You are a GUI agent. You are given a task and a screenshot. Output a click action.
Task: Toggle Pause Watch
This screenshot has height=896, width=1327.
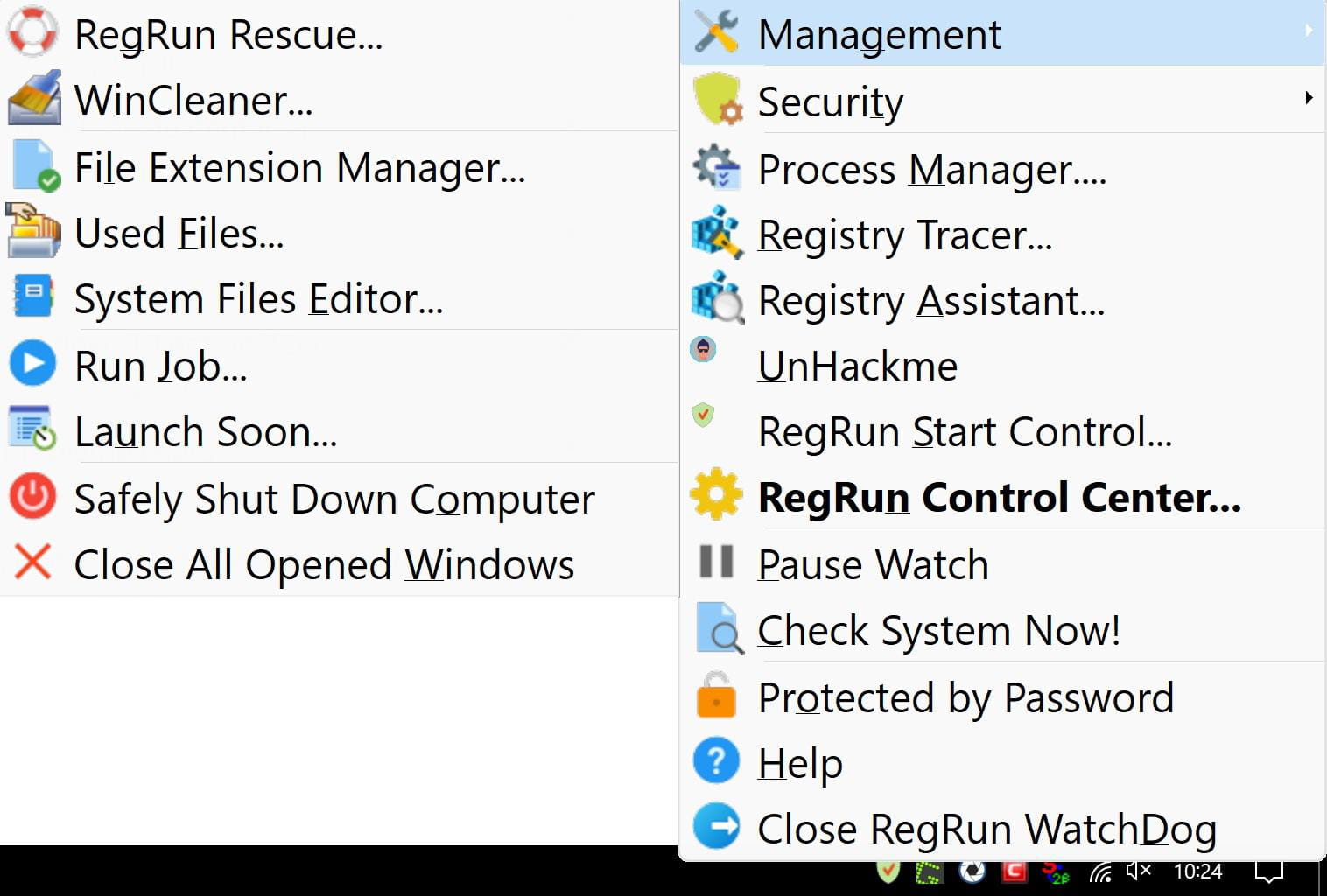[x=1002, y=563]
